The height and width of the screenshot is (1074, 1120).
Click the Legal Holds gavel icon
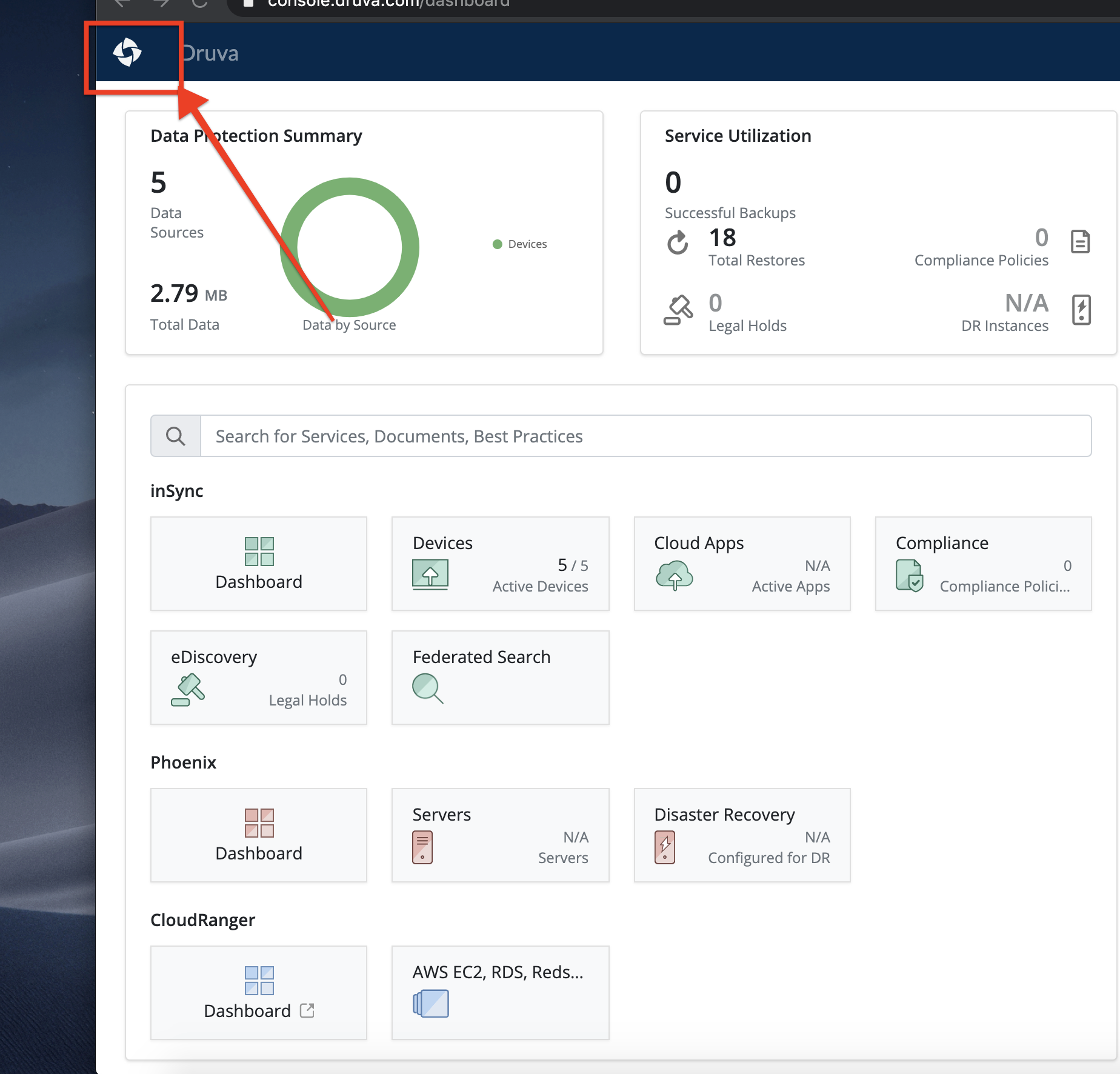point(679,309)
